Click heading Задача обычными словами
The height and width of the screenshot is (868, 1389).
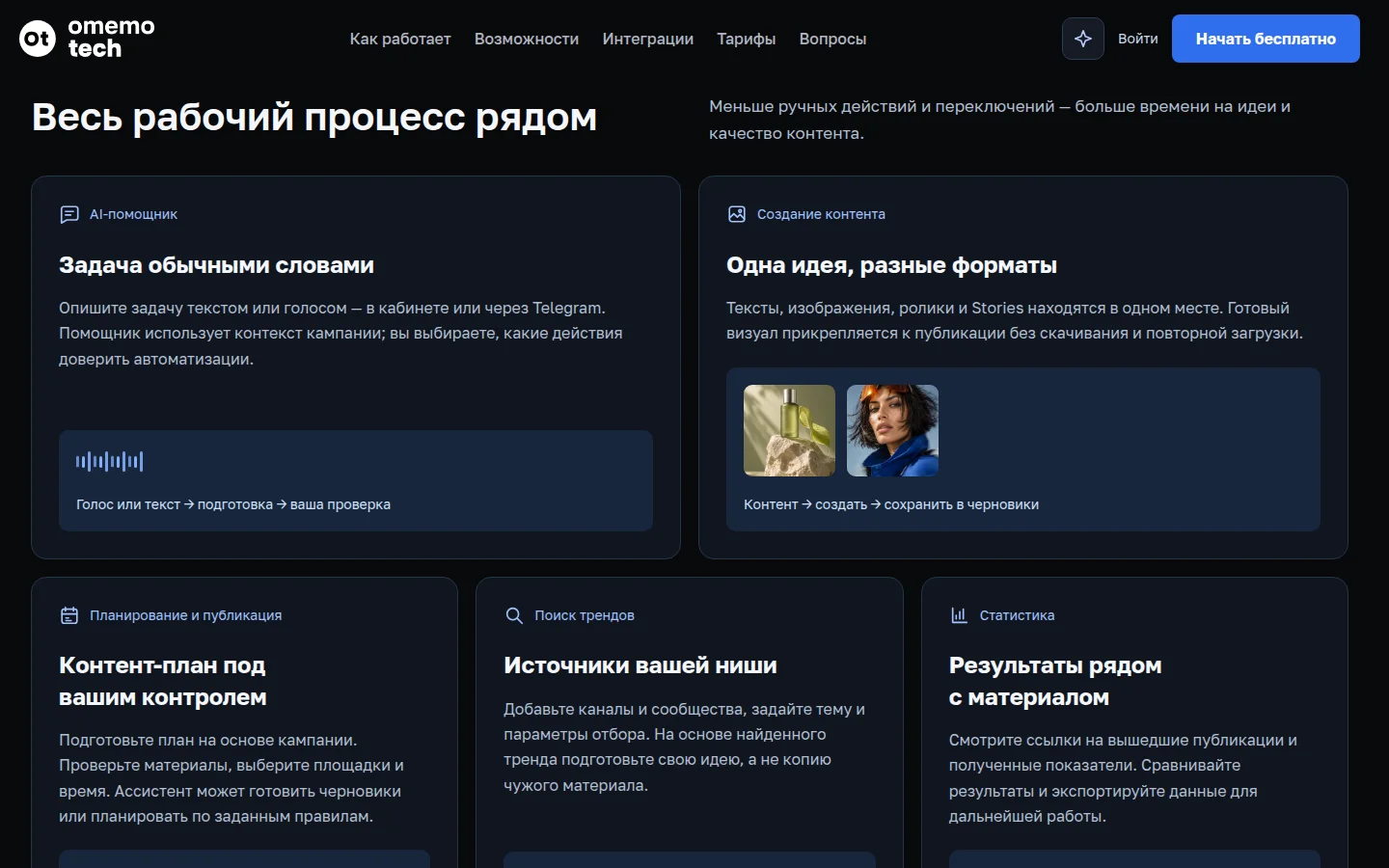(x=216, y=265)
